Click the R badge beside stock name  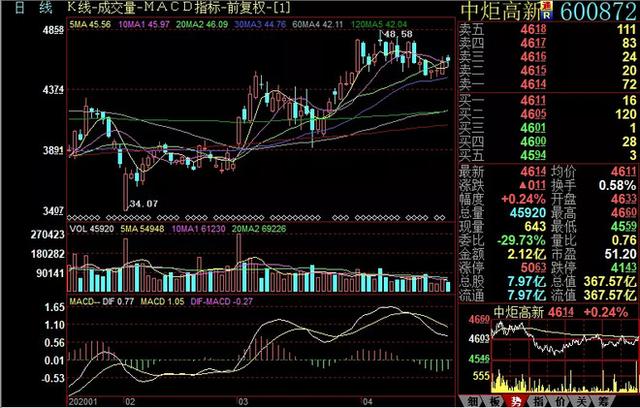[x=547, y=15]
